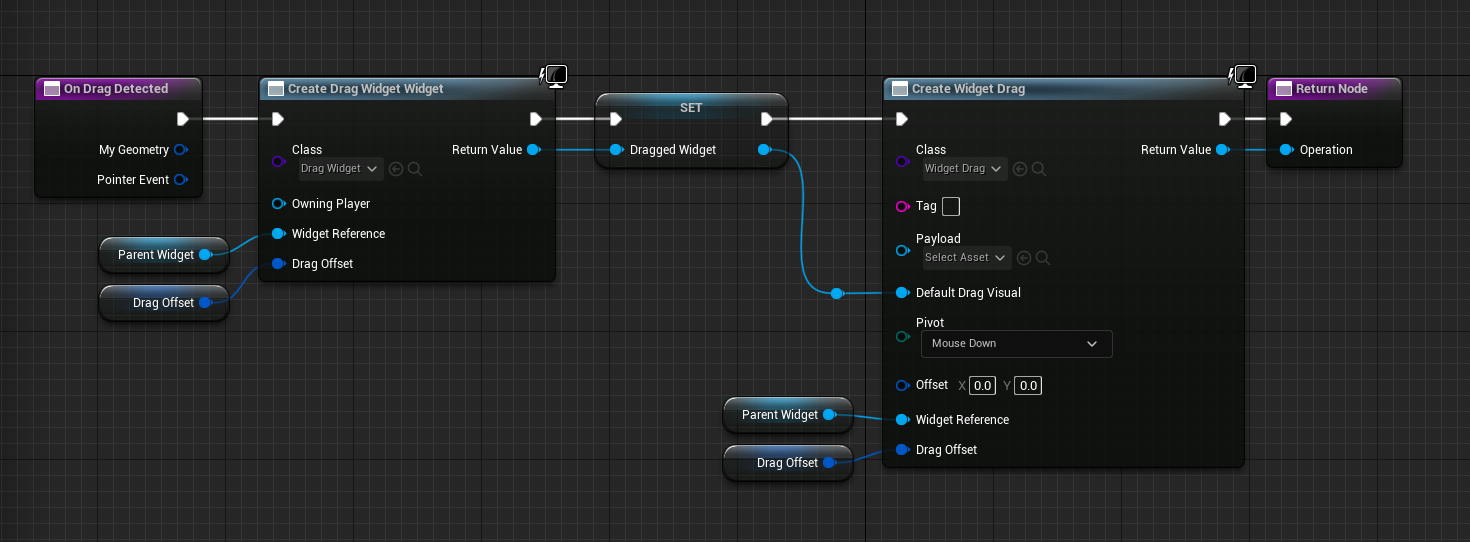Click the use-selected arrow icon beside Widget Drag
The image size is (1470, 542).
click(1020, 169)
